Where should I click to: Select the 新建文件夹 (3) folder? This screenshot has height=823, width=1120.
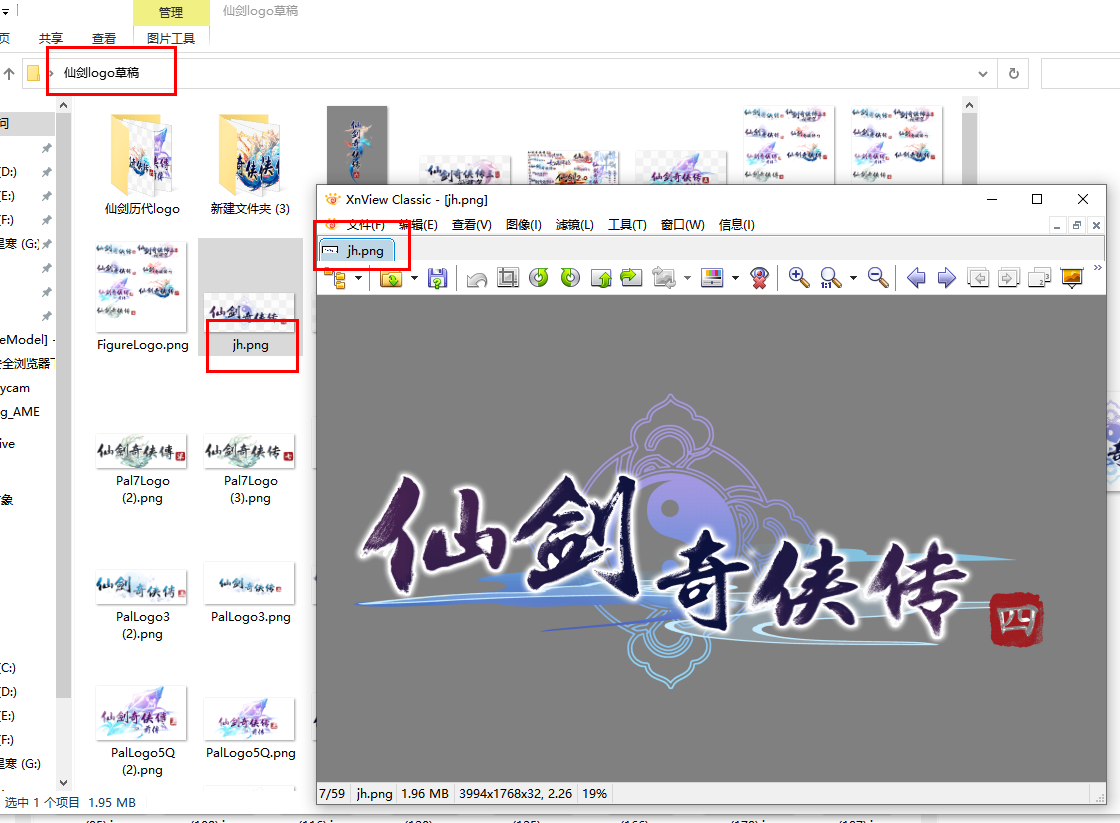pos(250,164)
